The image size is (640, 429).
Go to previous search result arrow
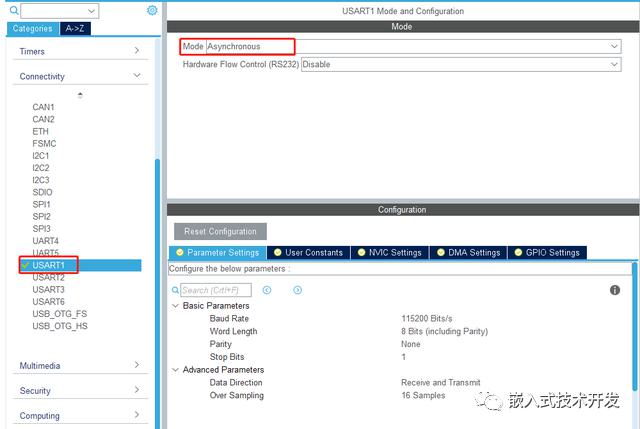(267, 290)
